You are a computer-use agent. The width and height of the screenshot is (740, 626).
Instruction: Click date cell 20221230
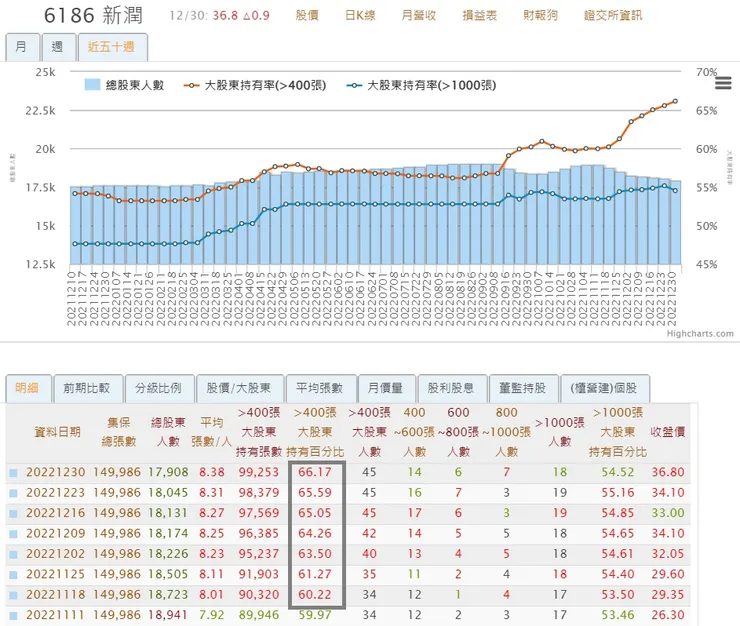tap(56, 472)
